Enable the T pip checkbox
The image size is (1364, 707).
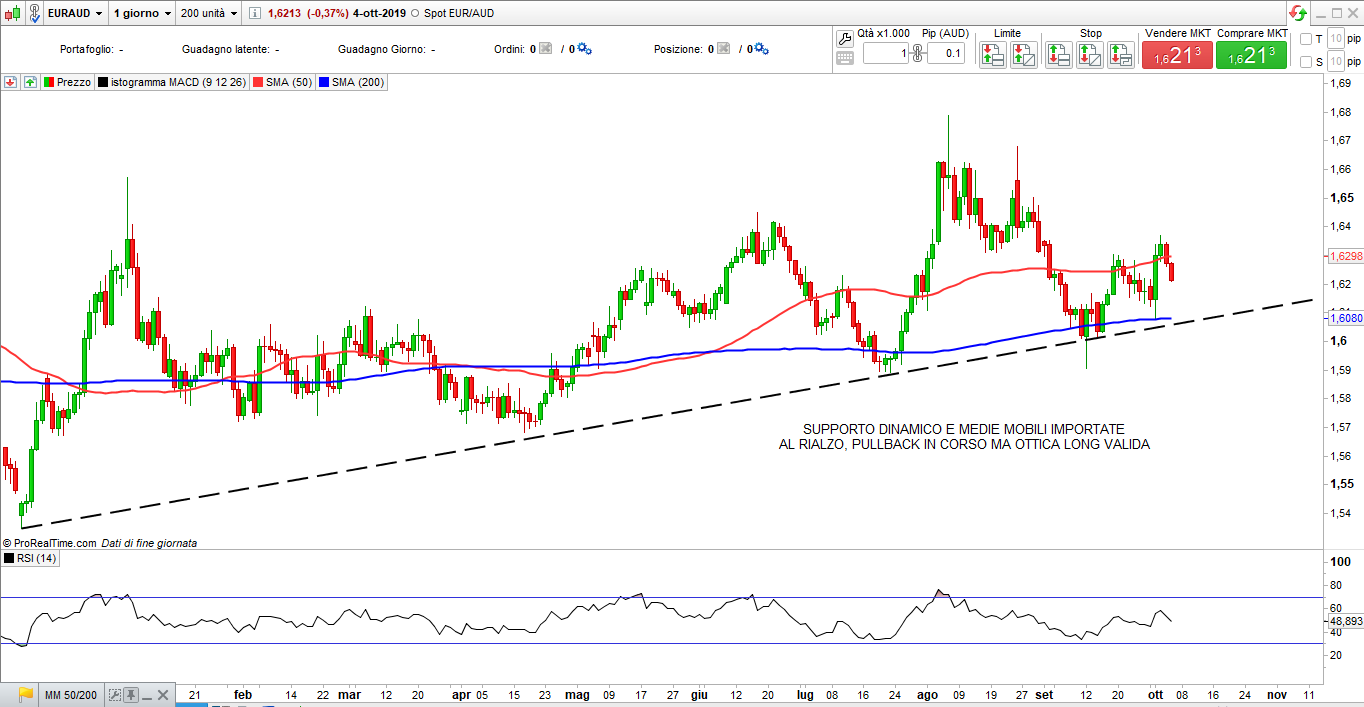(x=1306, y=39)
